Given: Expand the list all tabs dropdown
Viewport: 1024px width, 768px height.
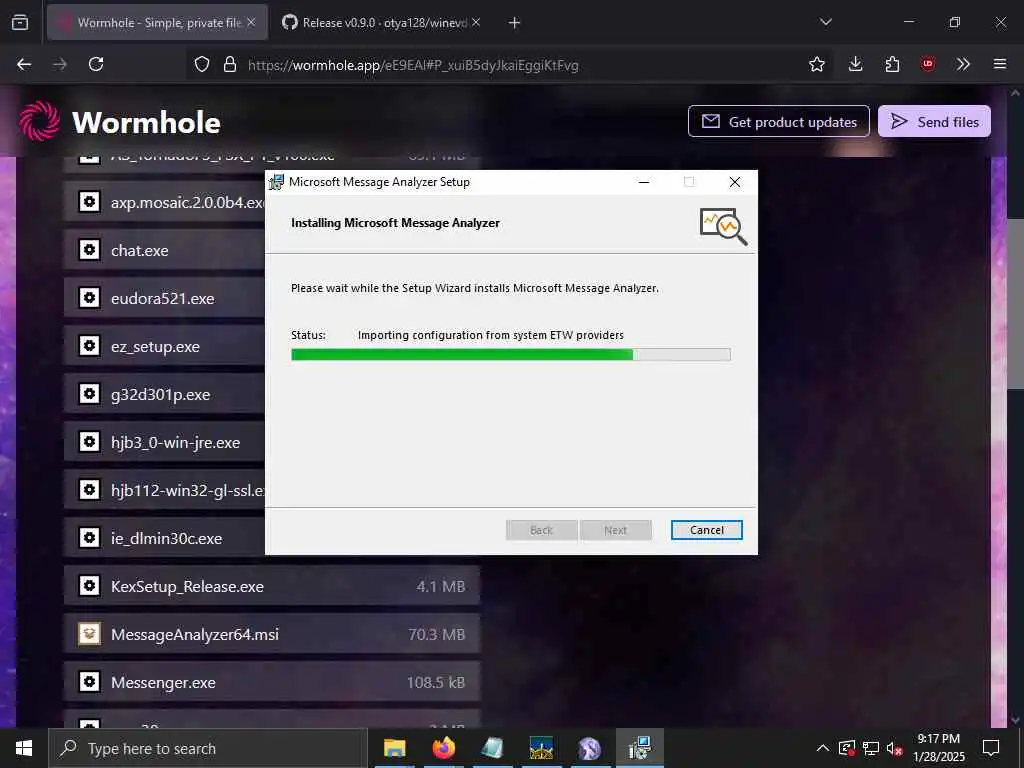Looking at the screenshot, I should [x=826, y=22].
